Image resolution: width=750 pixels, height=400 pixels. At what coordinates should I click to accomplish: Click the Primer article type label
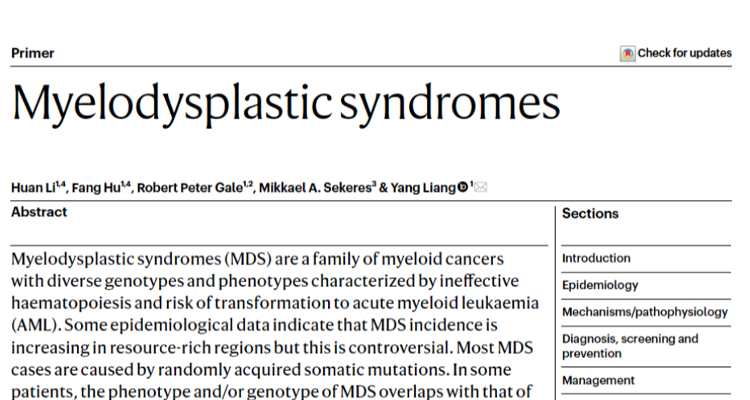[x=33, y=53]
